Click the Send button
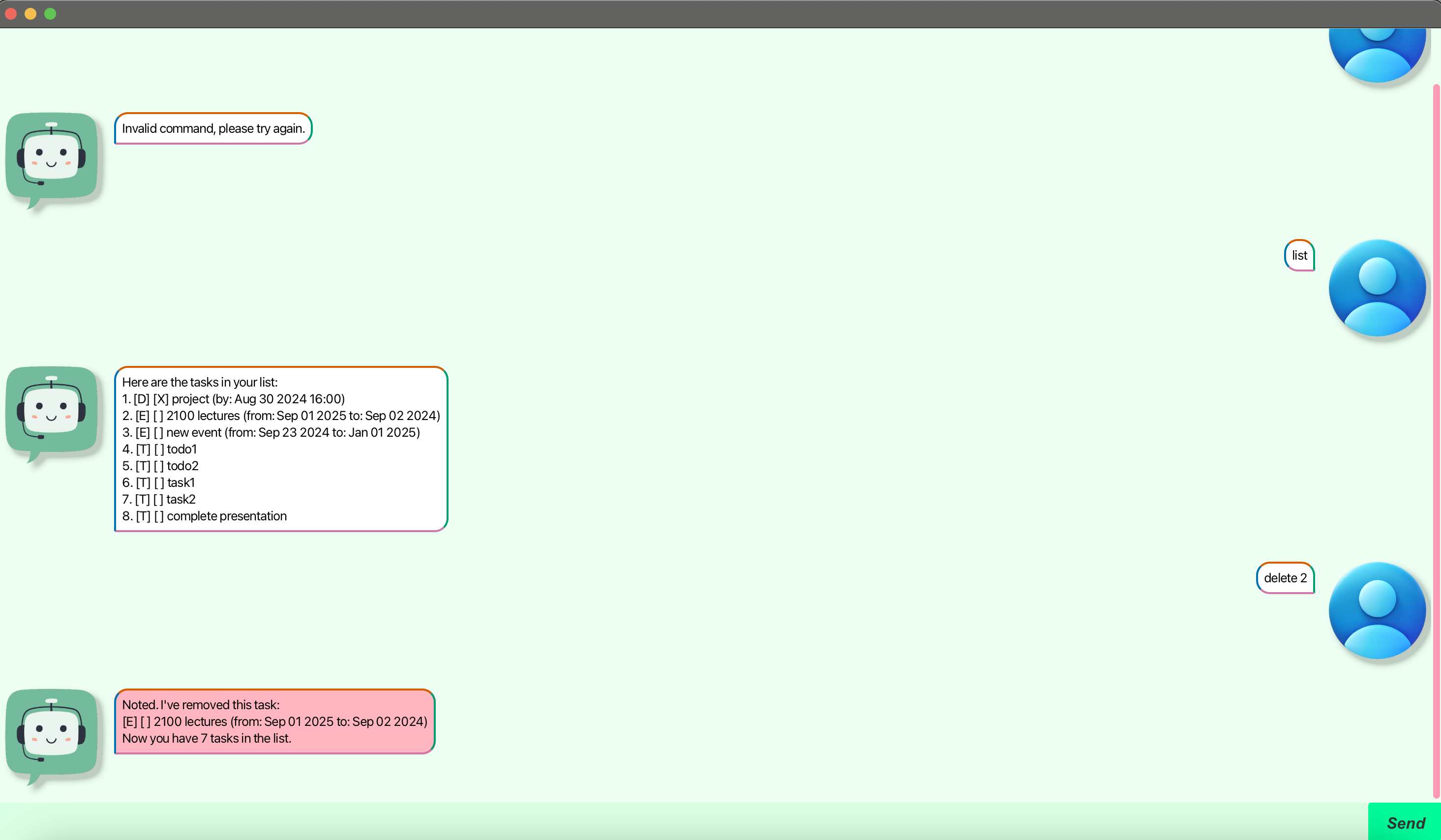The height and width of the screenshot is (840, 1441). point(1405,822)
